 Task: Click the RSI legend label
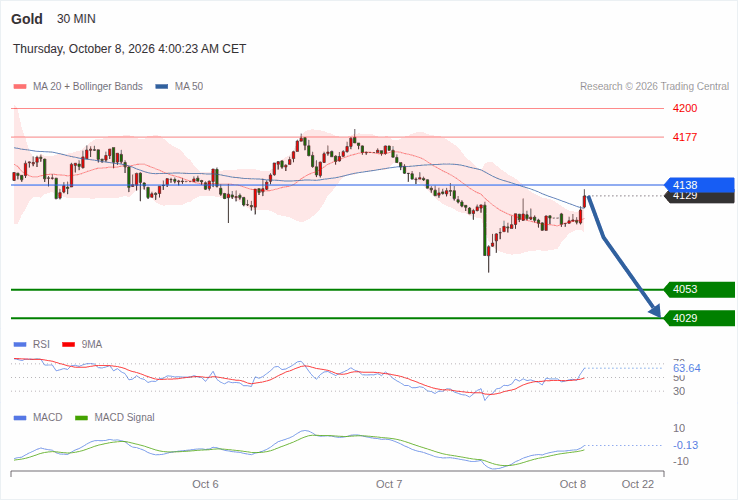[x=41, y=345]
